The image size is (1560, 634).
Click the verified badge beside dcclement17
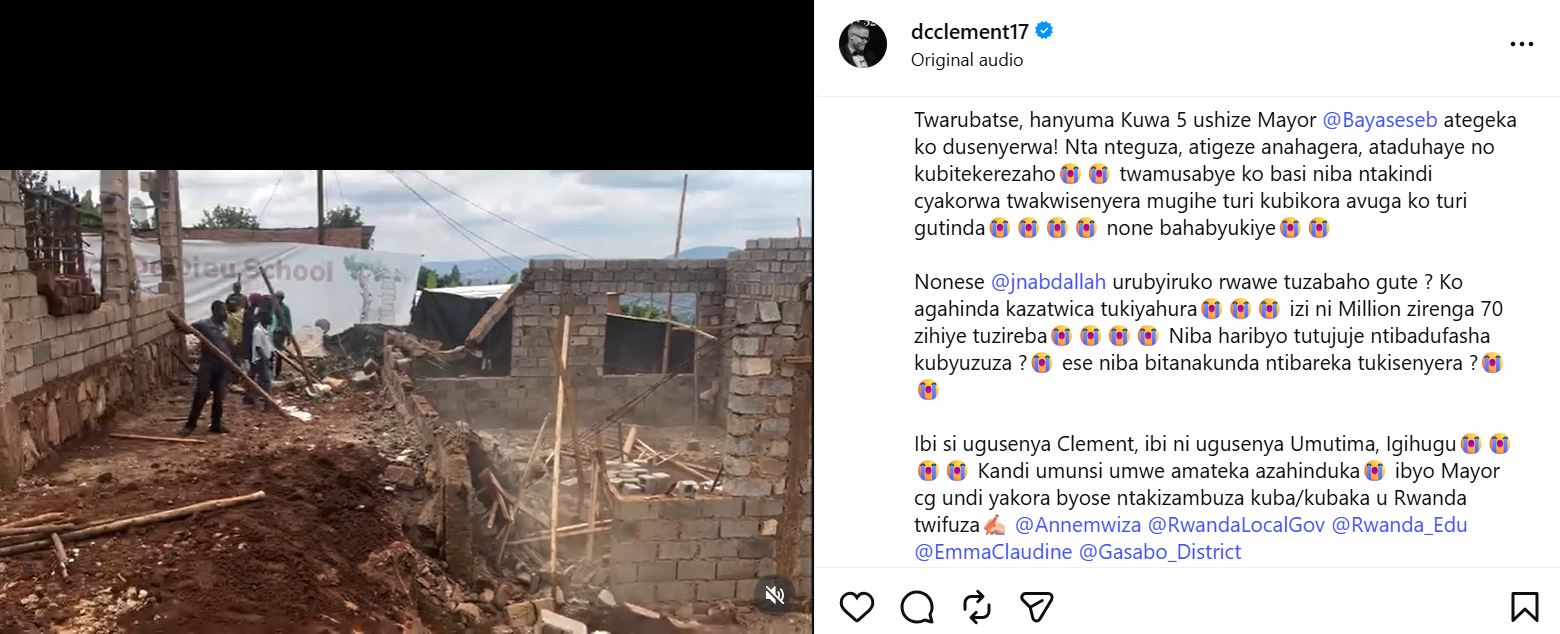click(x=1043, y=32)
